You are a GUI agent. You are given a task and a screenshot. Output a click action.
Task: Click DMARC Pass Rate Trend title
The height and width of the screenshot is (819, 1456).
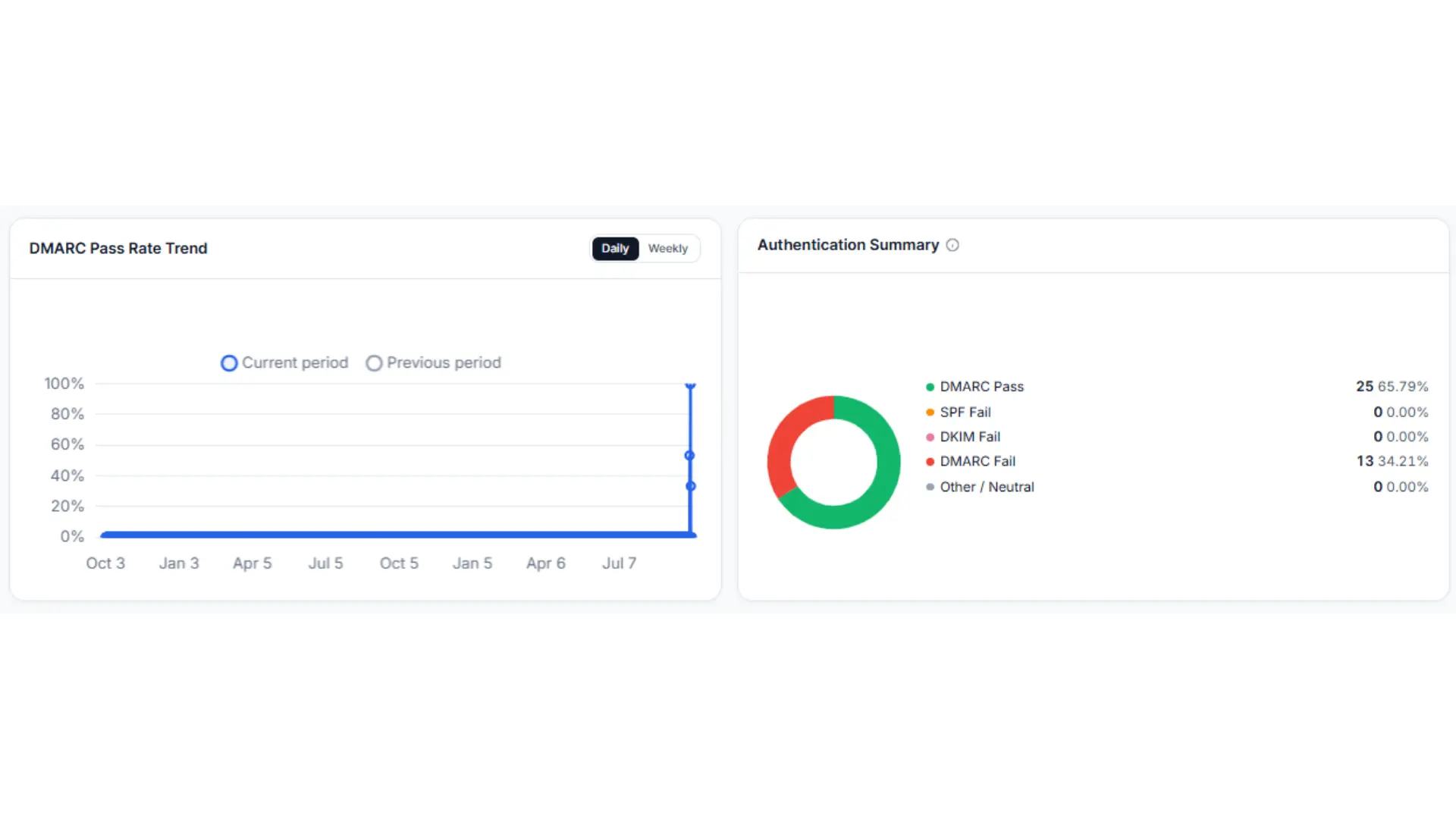(118, 249)
